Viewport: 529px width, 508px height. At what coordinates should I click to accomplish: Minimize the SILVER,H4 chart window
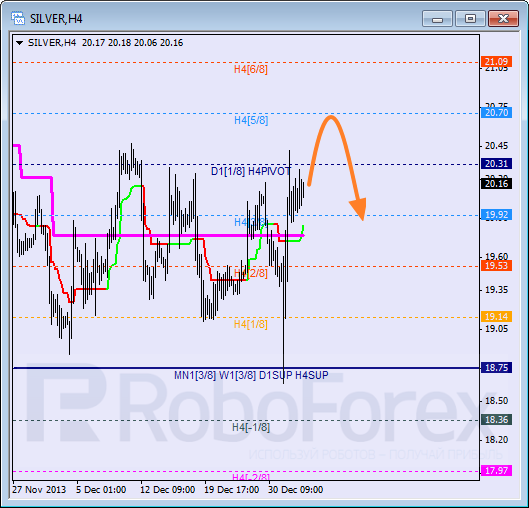tap(437, 19)
